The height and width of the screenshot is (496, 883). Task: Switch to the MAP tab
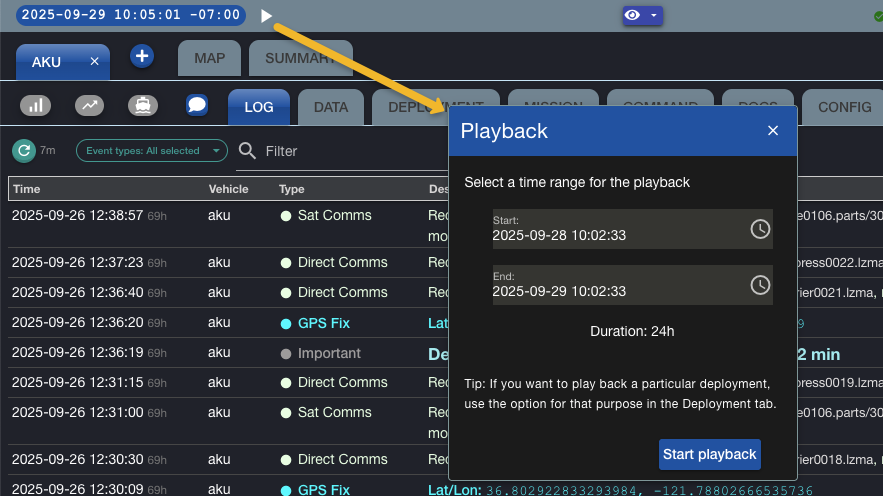coord(209,58)
